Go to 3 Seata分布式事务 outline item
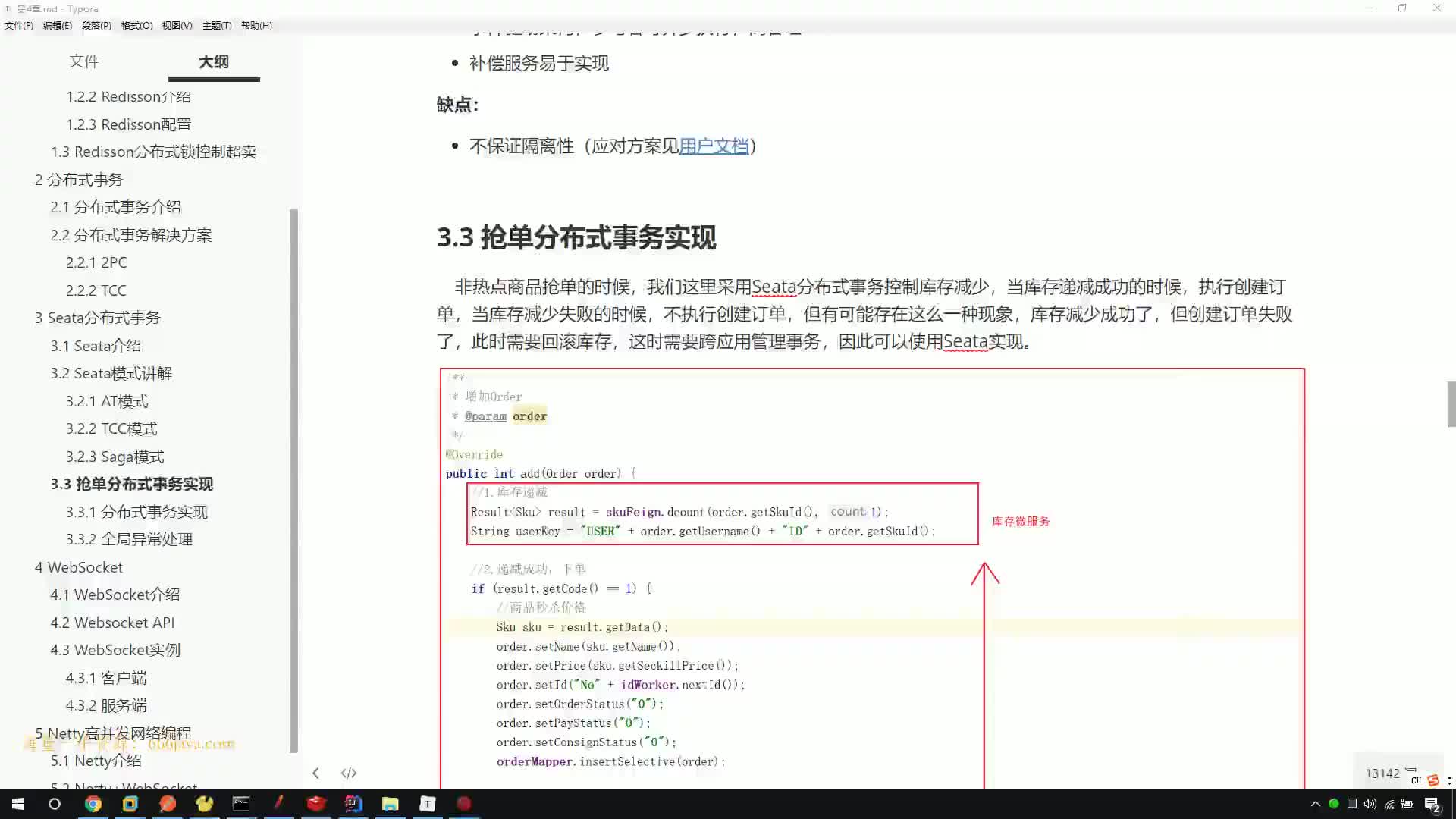Viewport: 1456px width, 819px height. point(98,318)
